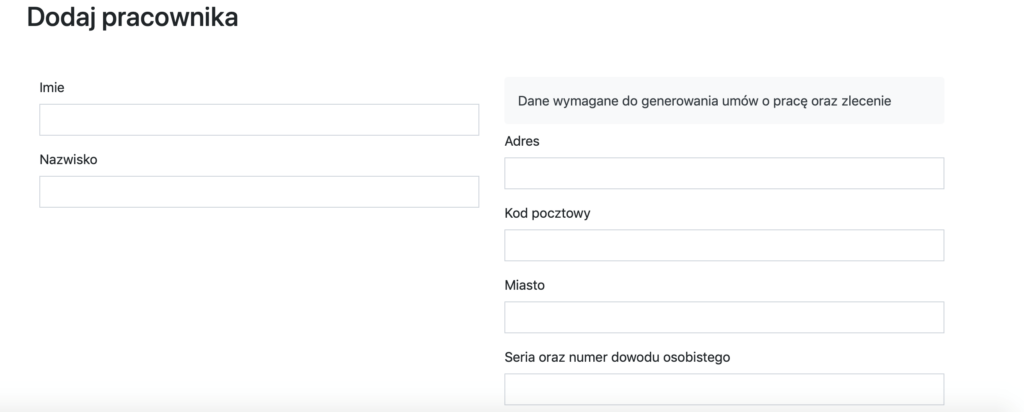Click into the Imie input field
The width and height of the screenshot is (1024, 412).
259,120
